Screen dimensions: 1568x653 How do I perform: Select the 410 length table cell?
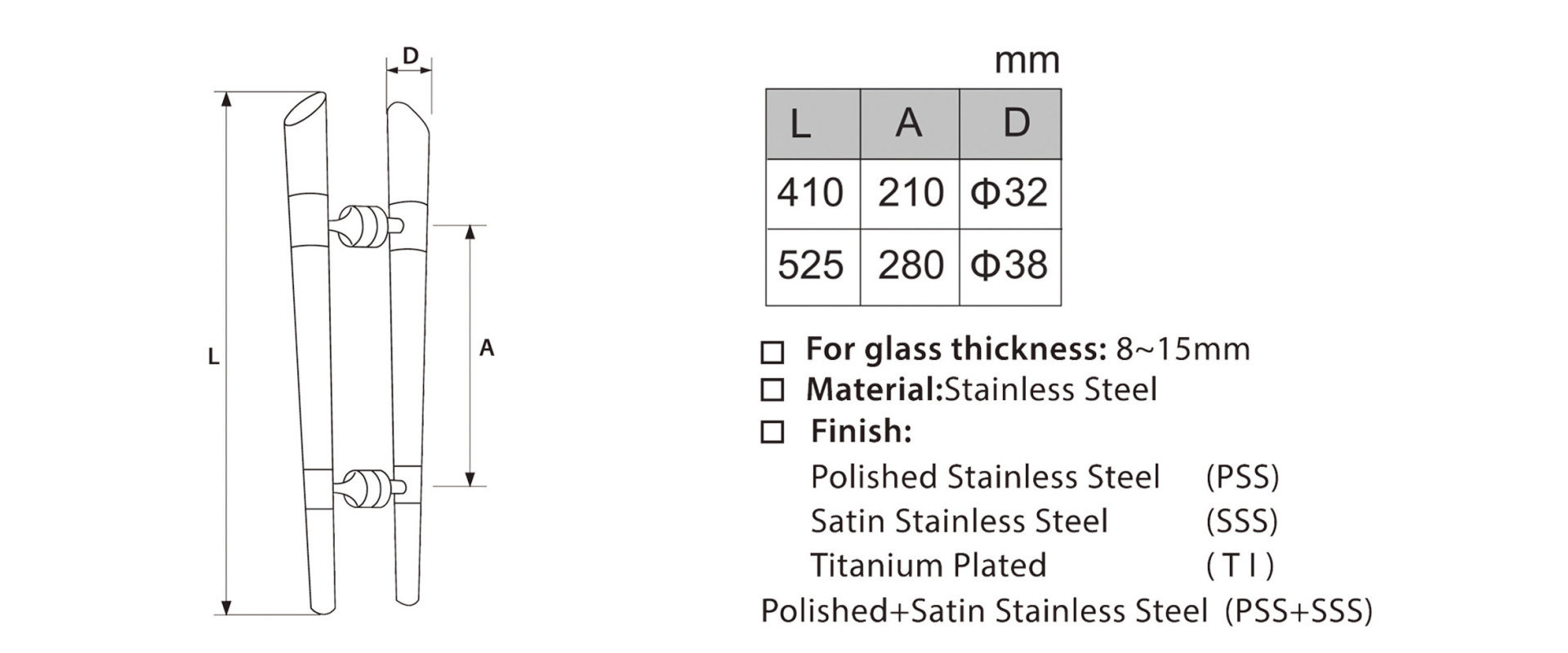813,193
